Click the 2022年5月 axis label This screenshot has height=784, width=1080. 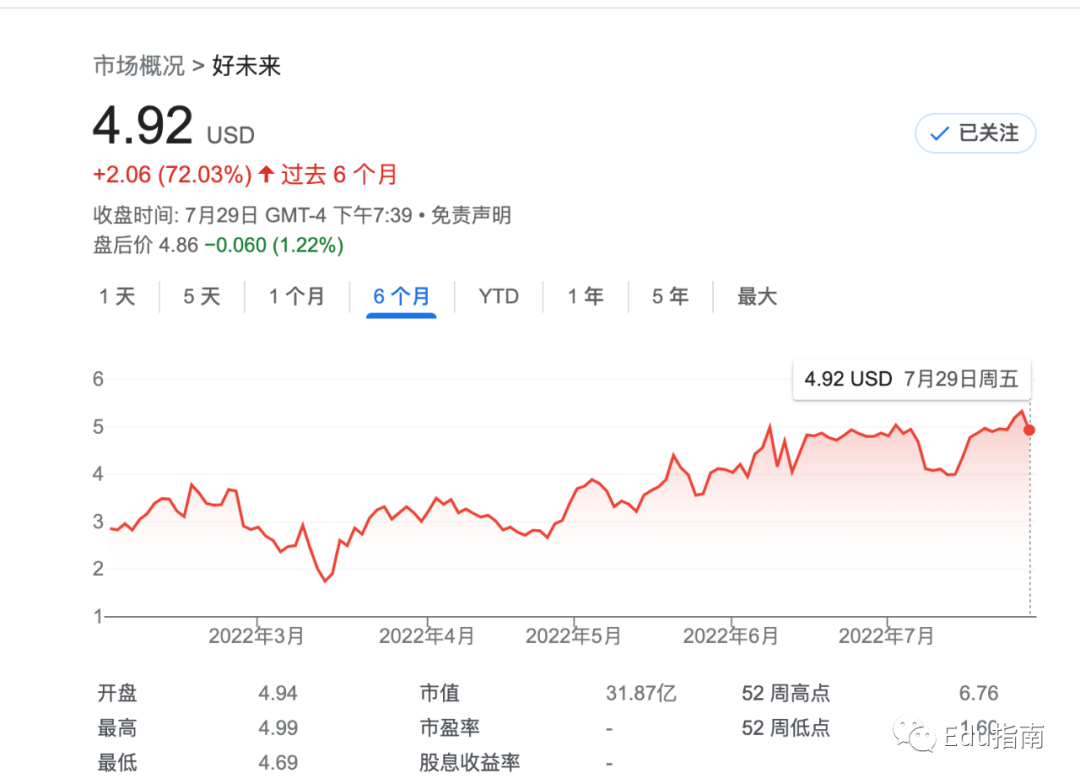[x=573, y=636]
